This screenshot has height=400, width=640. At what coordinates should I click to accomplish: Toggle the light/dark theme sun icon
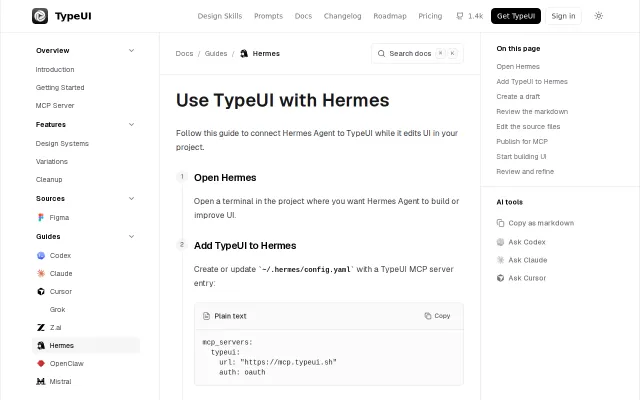point(598,16)
